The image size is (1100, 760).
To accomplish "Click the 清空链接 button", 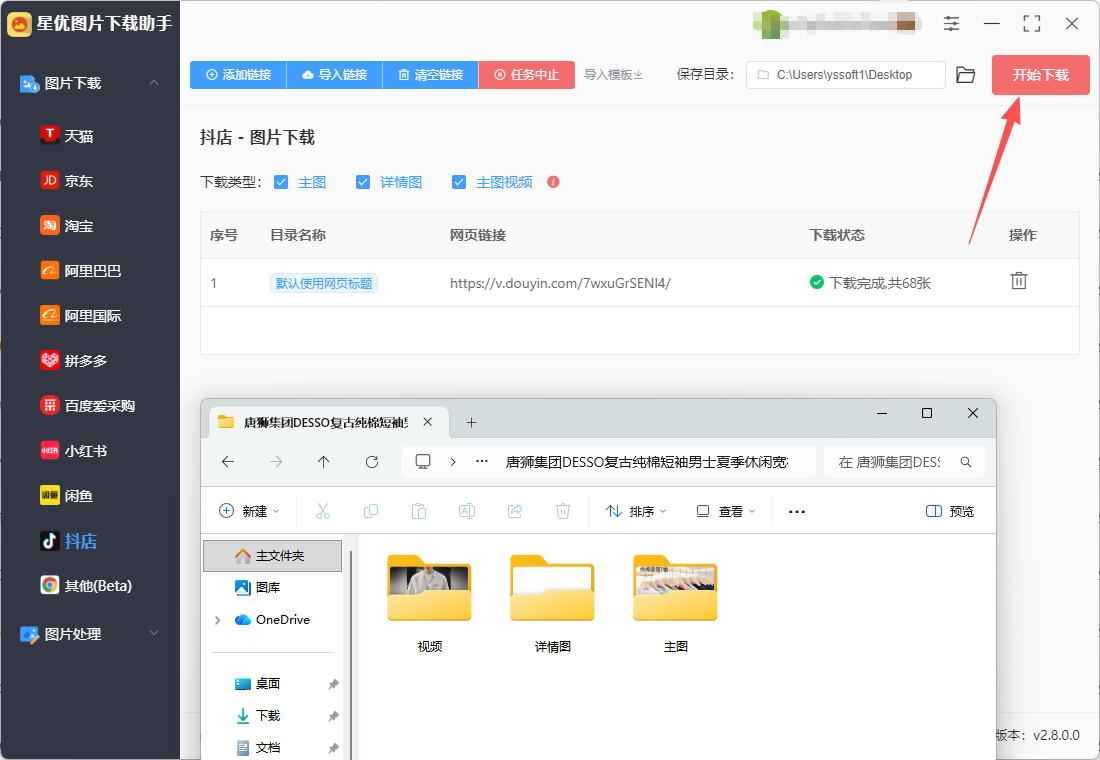I will point(431,74).
